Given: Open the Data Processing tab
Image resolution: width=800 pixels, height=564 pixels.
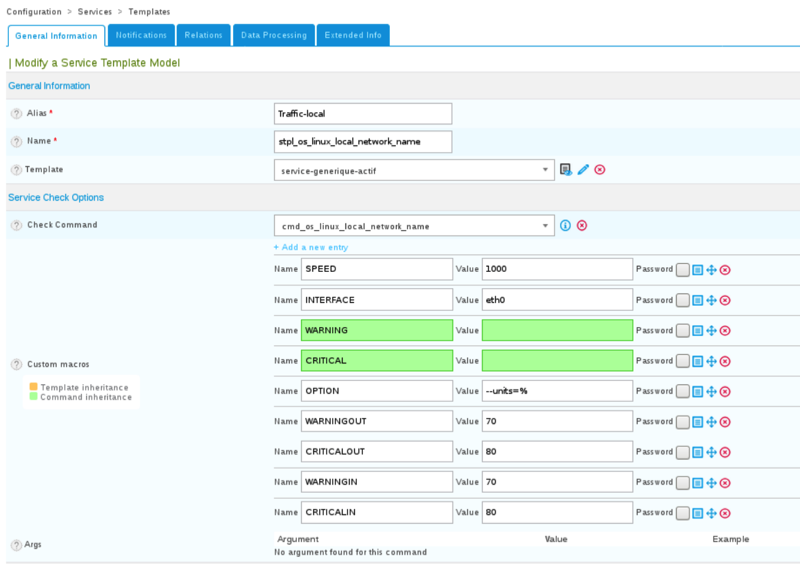Looking at the screenshot, I should (273, 35).
